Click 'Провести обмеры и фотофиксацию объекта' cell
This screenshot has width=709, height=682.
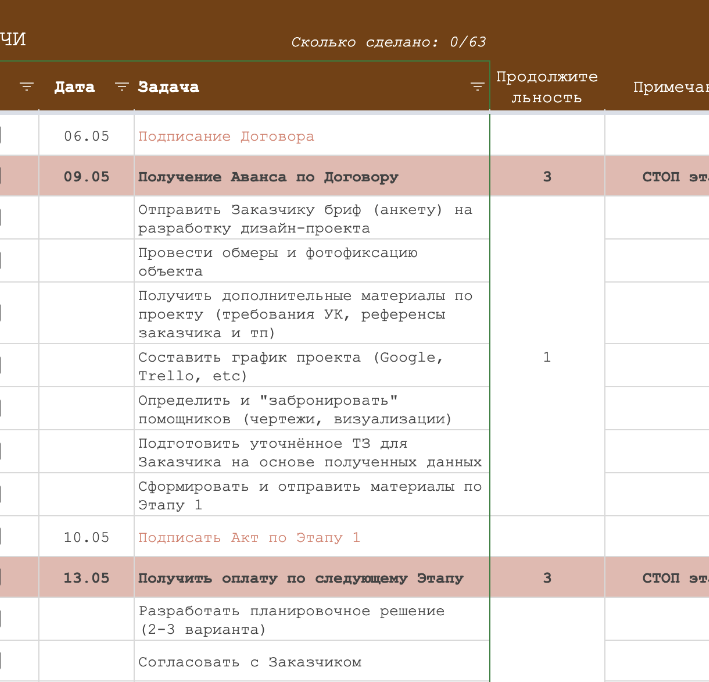tap(277, 262)
